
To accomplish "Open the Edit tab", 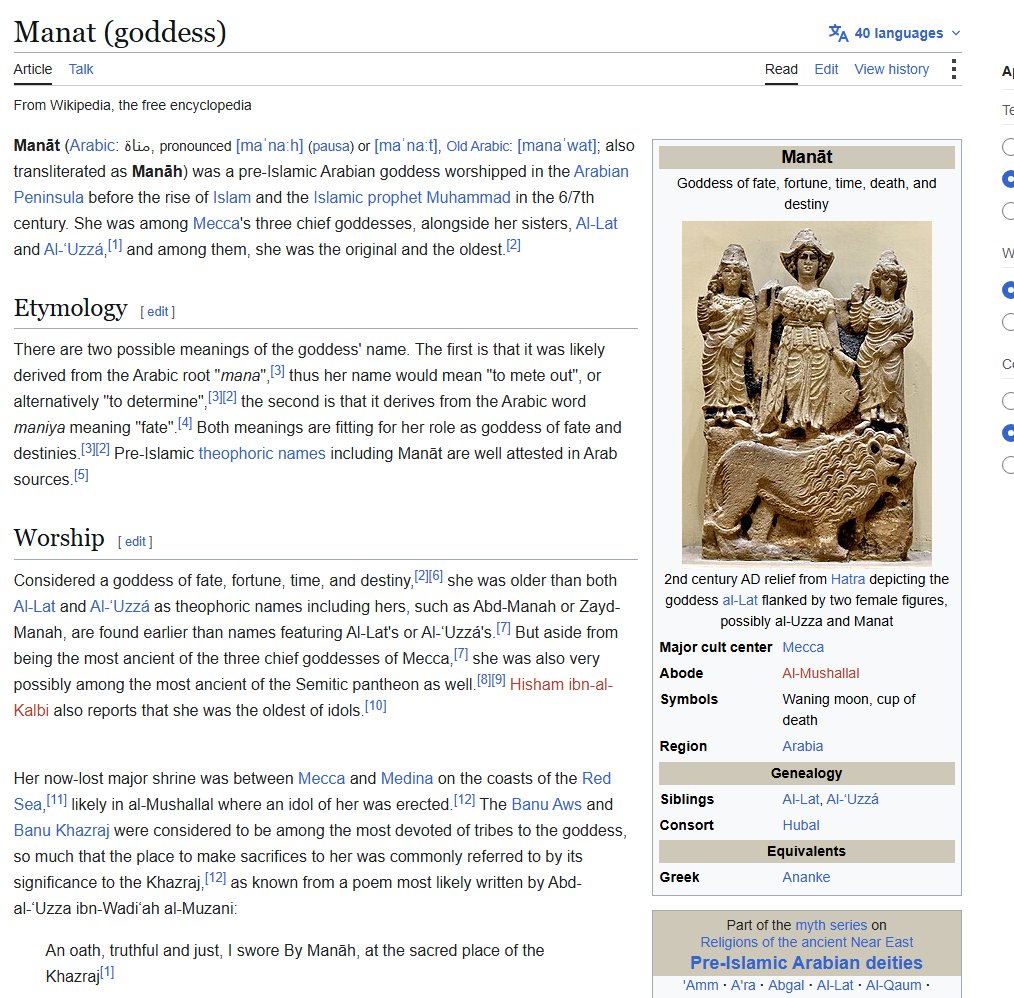I will [x=826, y=69].
